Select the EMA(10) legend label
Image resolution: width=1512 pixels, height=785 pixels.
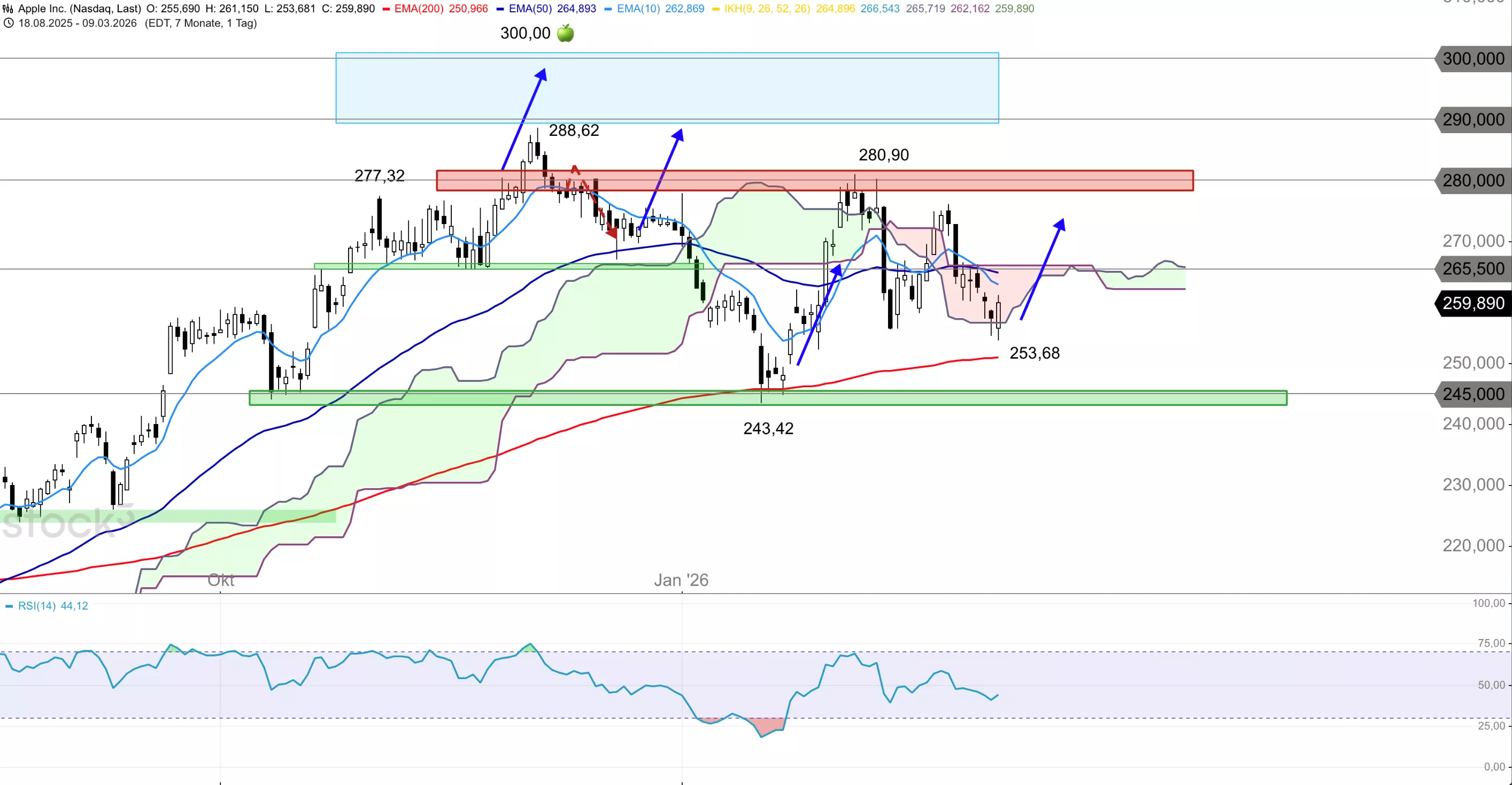point(638,9)
